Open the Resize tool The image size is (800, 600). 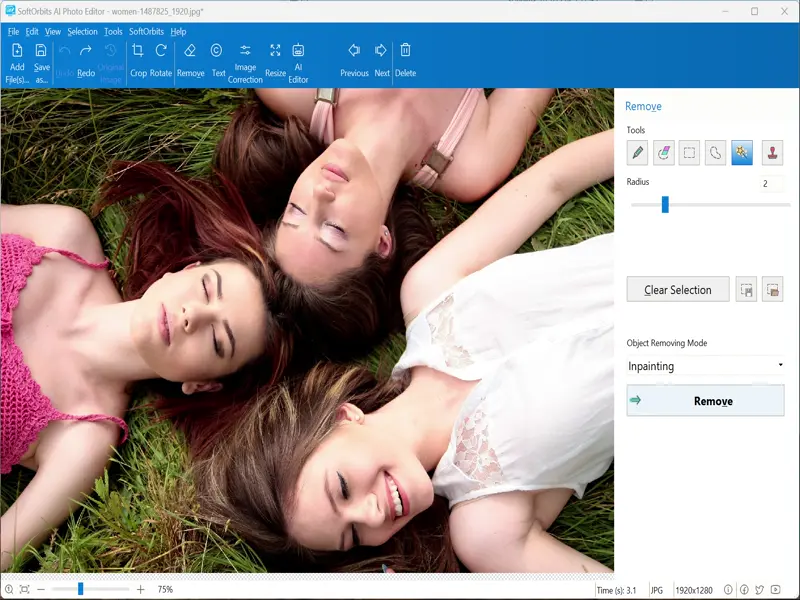coord(276,61)
